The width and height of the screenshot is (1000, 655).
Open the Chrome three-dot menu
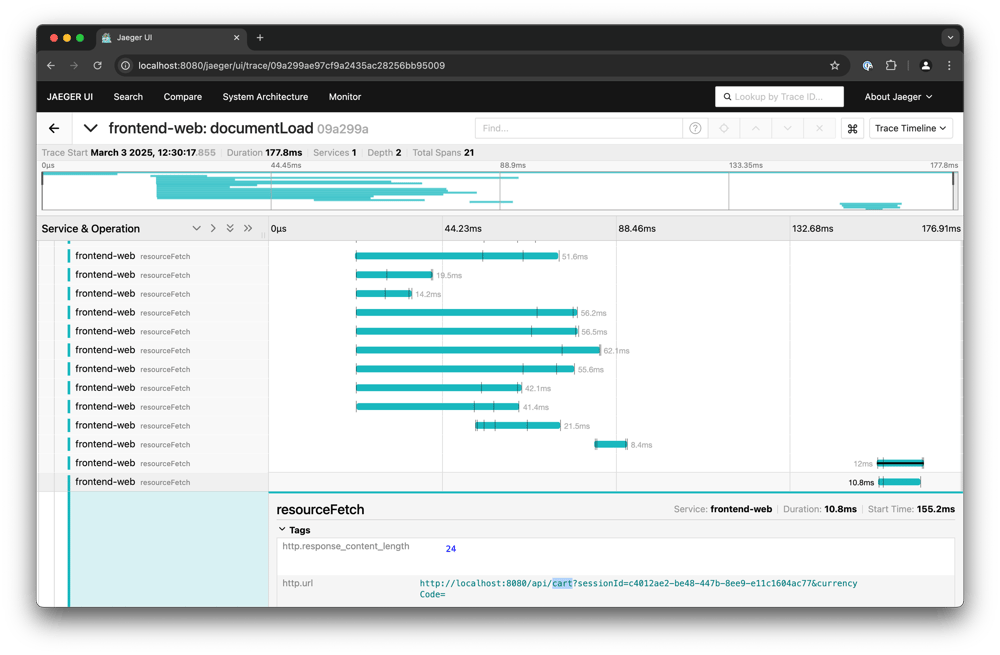pyautogui.click(x=949, y=65)
